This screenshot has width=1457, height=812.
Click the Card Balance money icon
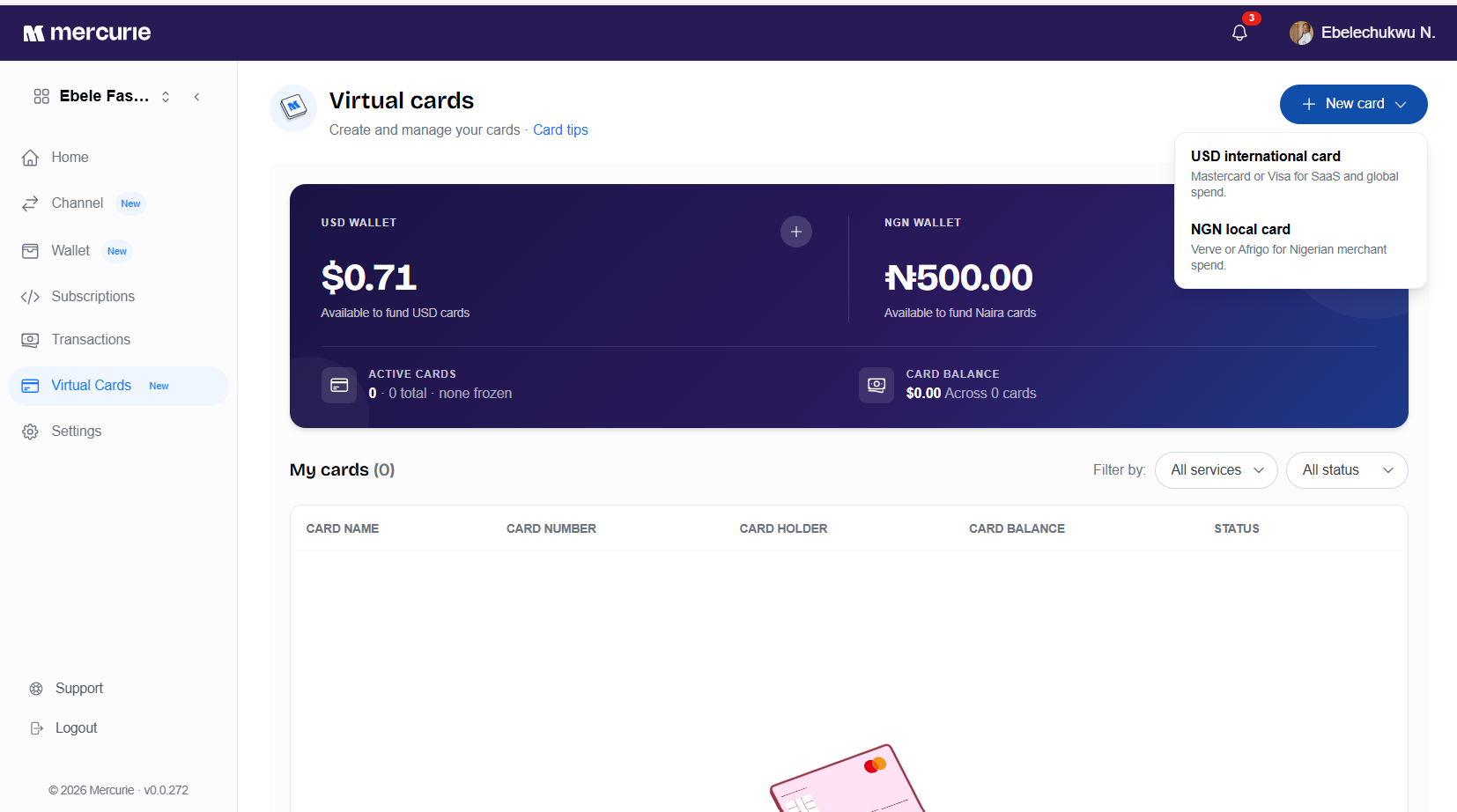[x=876, y=385]
